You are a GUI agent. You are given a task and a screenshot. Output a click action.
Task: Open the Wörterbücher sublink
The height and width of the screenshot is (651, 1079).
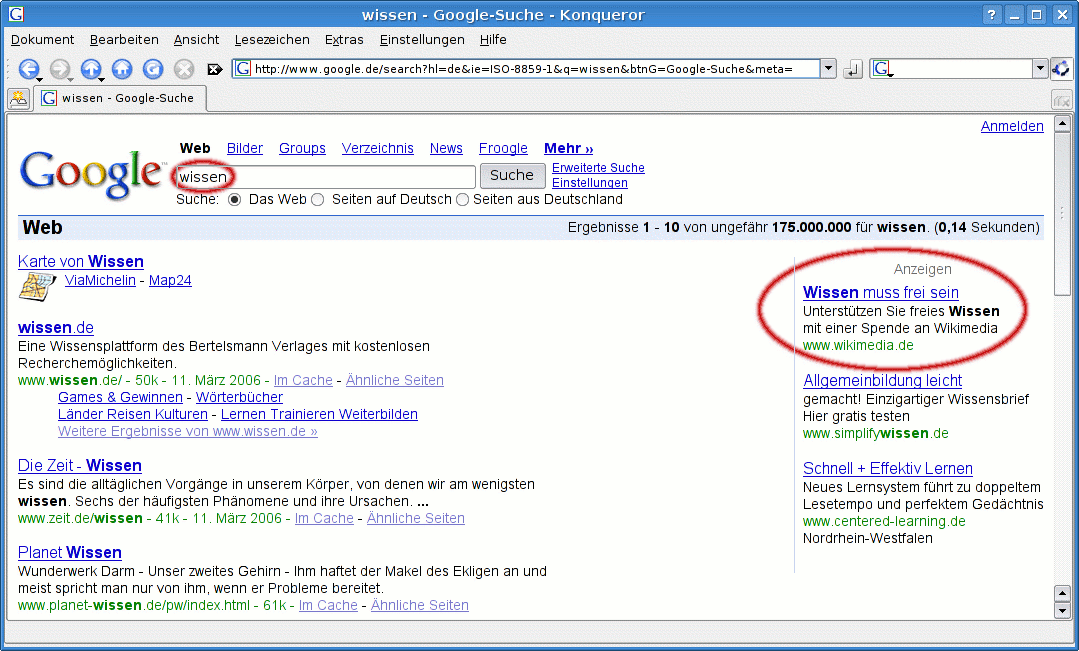tap(239, 397)
